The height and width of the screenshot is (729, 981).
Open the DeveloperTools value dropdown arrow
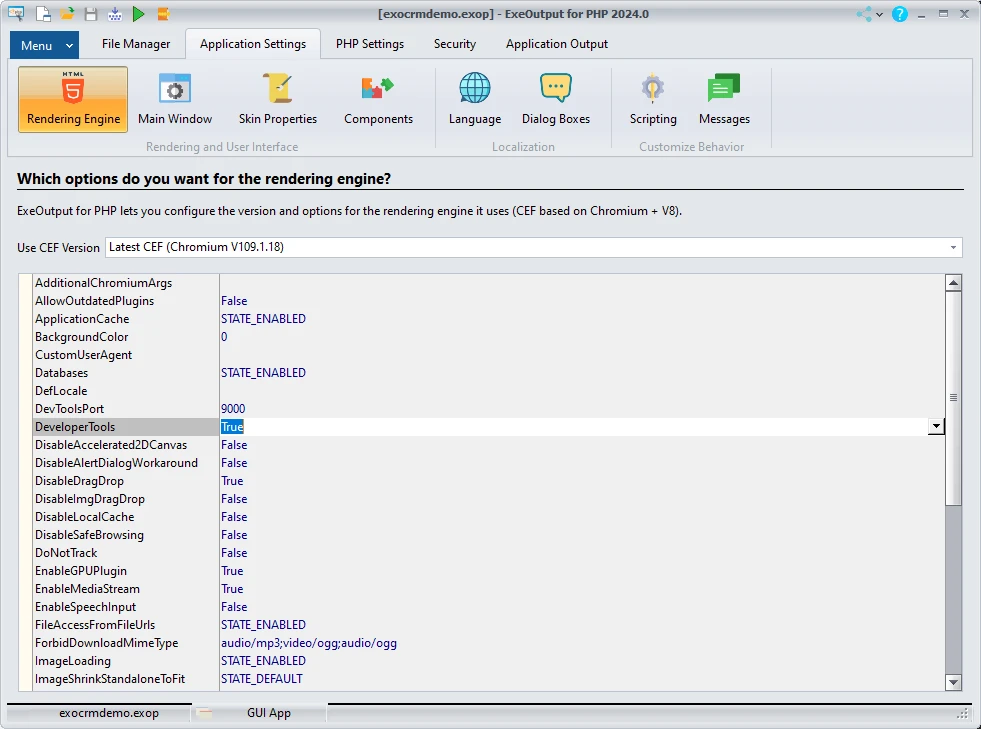pos(936,427)
